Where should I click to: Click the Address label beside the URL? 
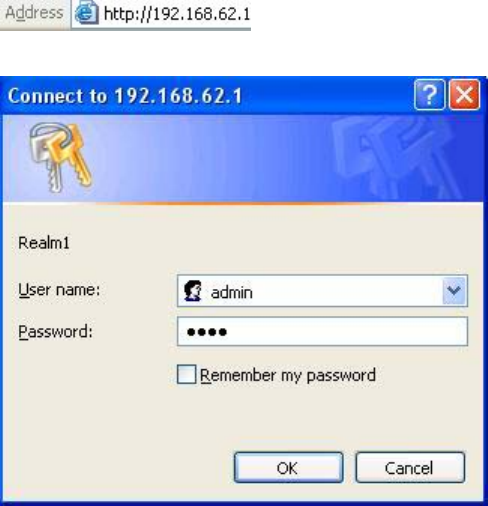(x=34, y=13)
